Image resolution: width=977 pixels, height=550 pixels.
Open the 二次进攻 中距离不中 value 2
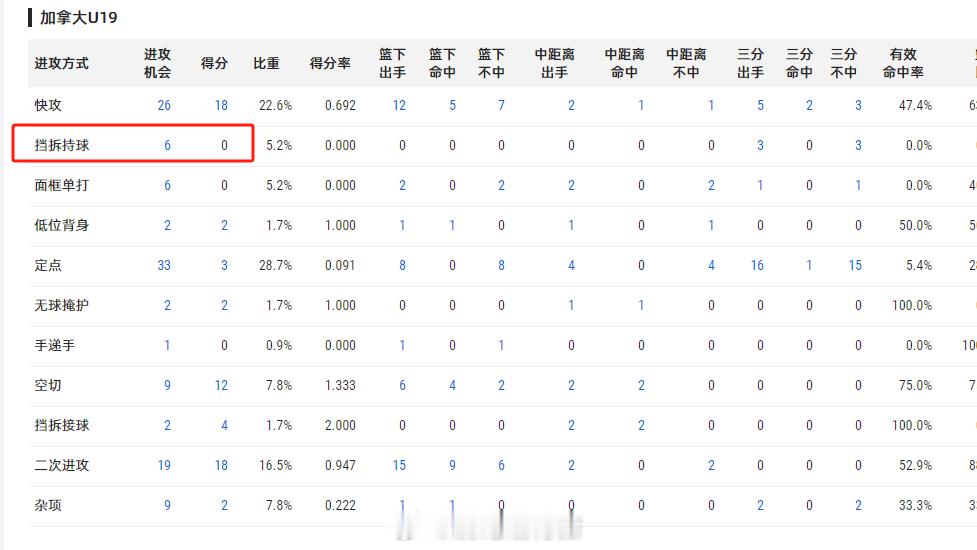[711, 465]
